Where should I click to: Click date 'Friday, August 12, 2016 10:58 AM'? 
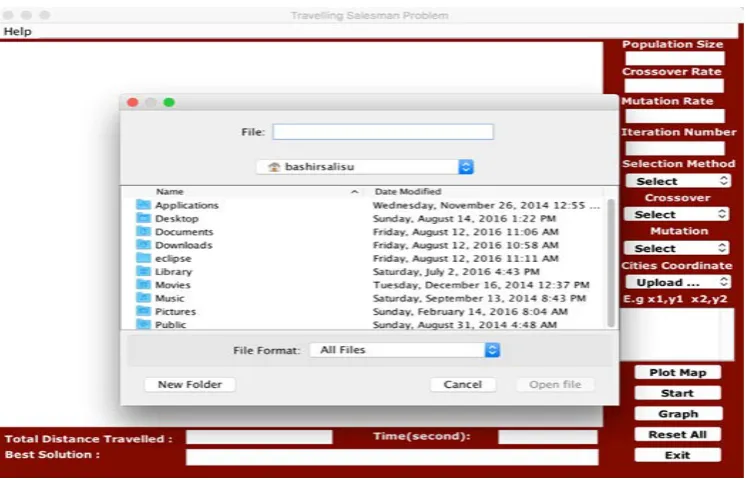click(466, 245)
